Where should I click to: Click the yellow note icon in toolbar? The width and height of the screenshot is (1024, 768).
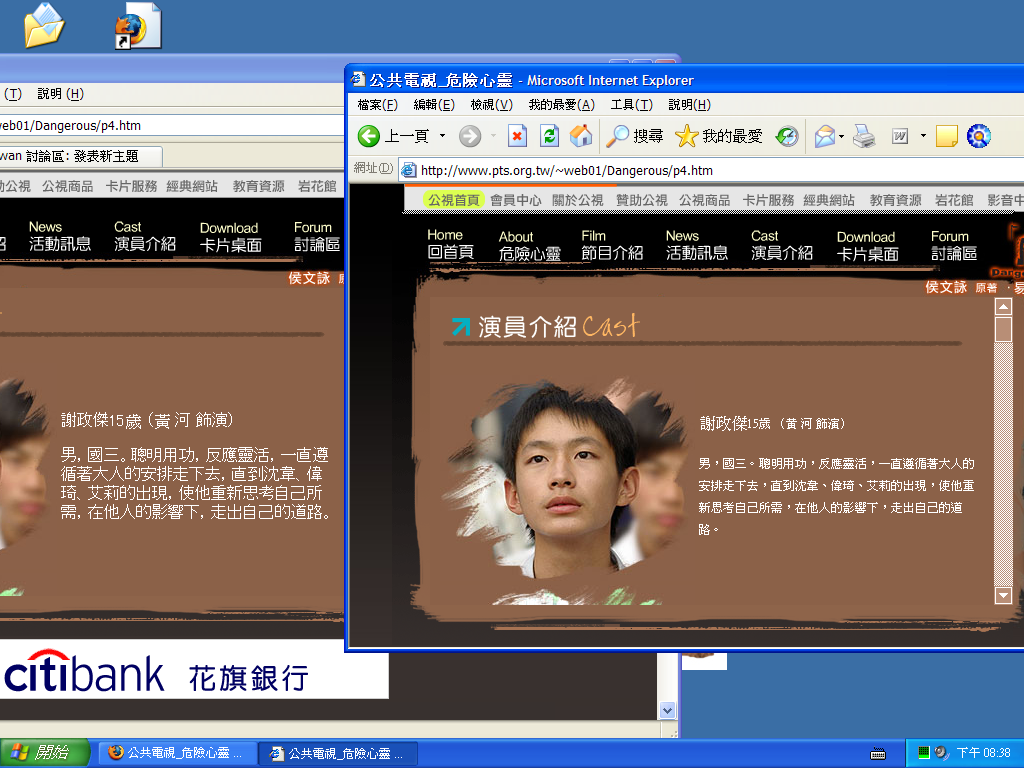click(x=946, y=136)
